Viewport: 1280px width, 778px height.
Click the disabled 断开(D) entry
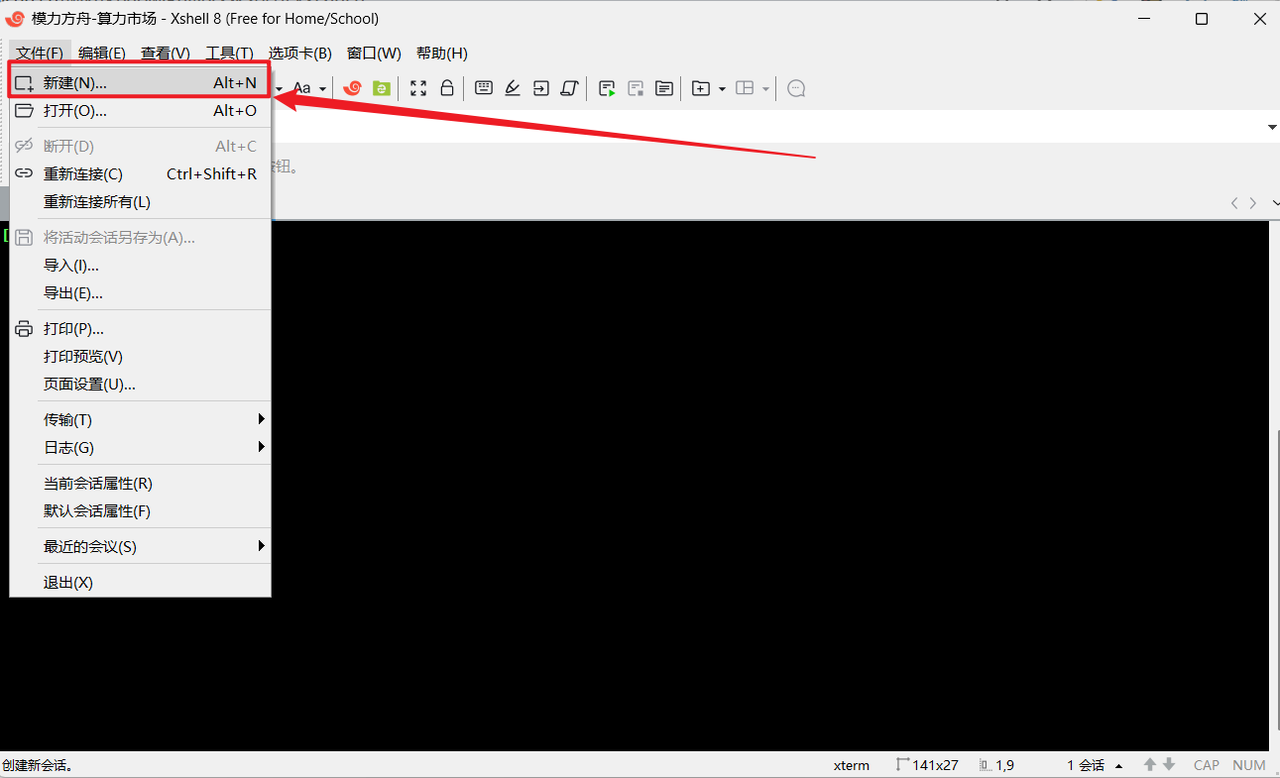click(140, 146)
